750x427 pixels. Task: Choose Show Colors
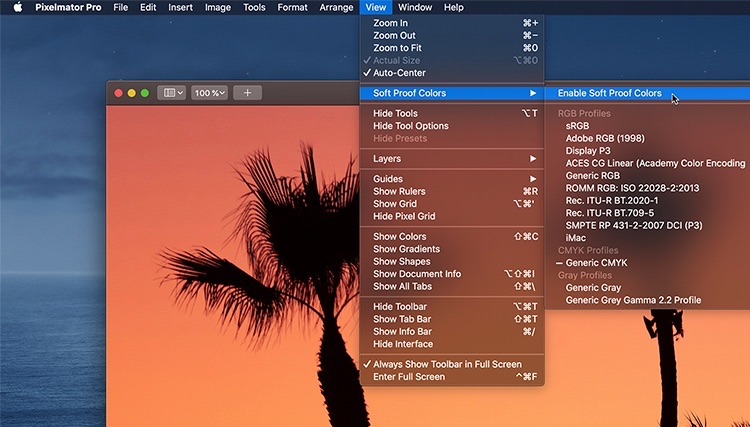pyautogui.click(x=452, y=237)
